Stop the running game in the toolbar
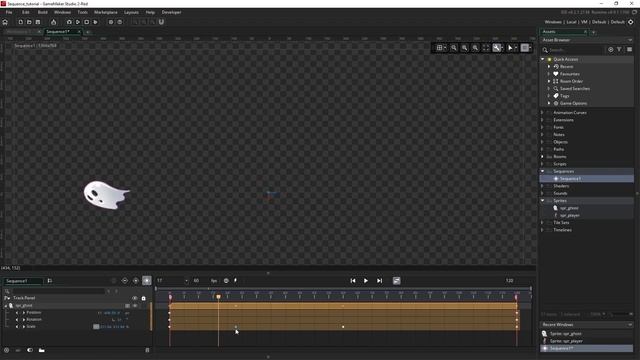The image size is (640, 360). point(87,22)
